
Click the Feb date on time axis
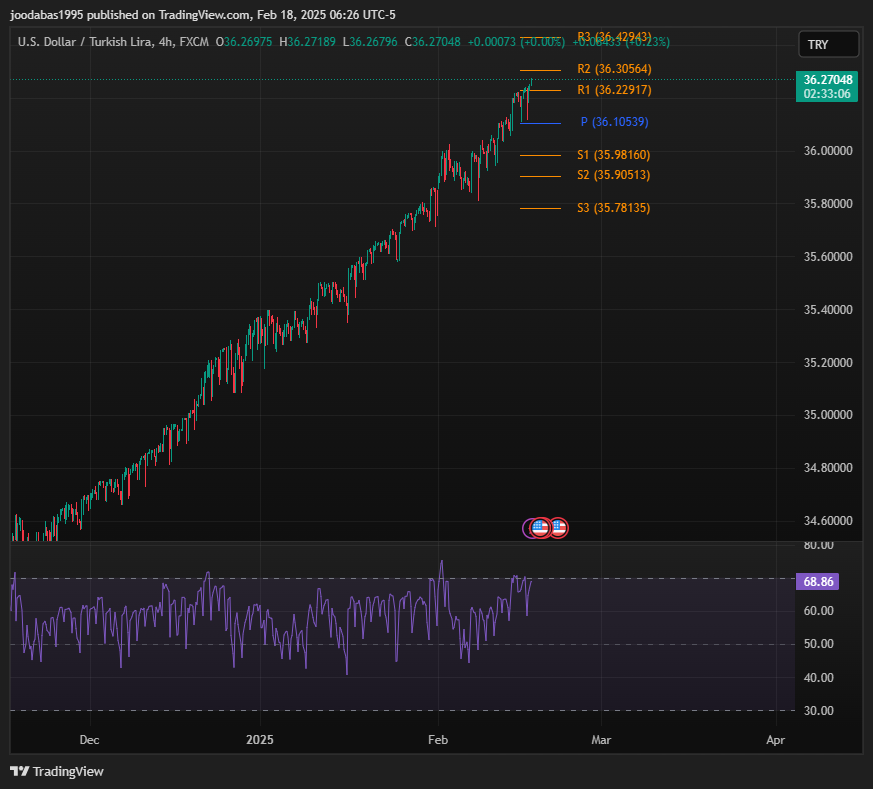pyautogui.click(x=437, y=741)
